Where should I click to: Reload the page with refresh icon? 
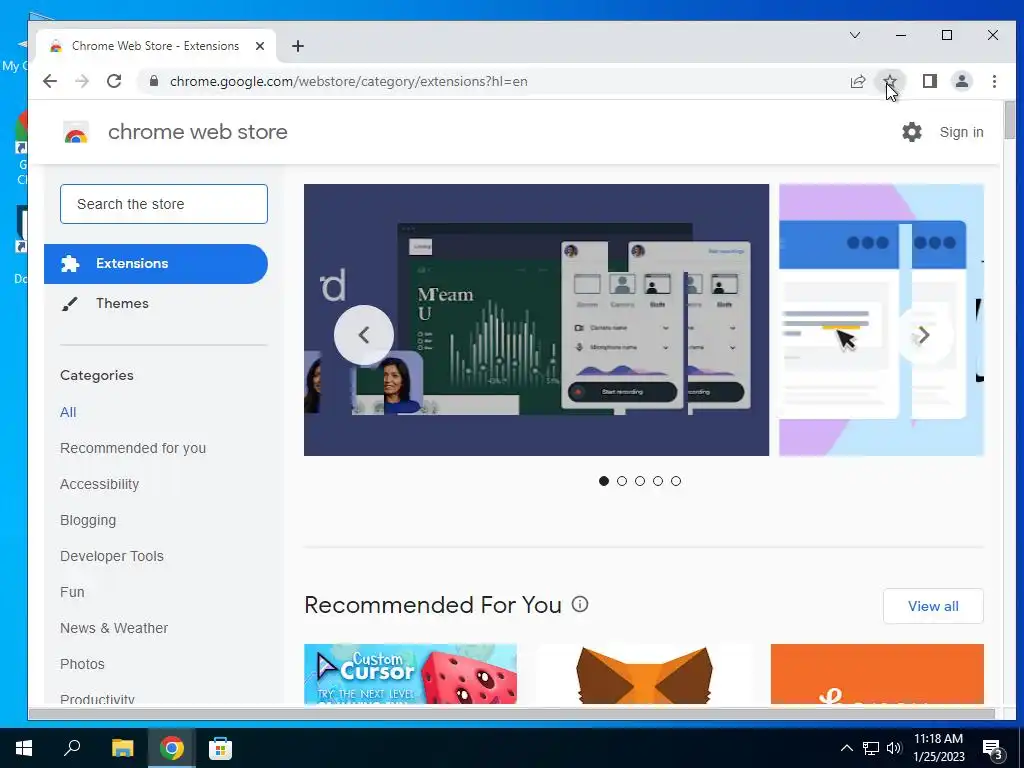pos(114,81)
